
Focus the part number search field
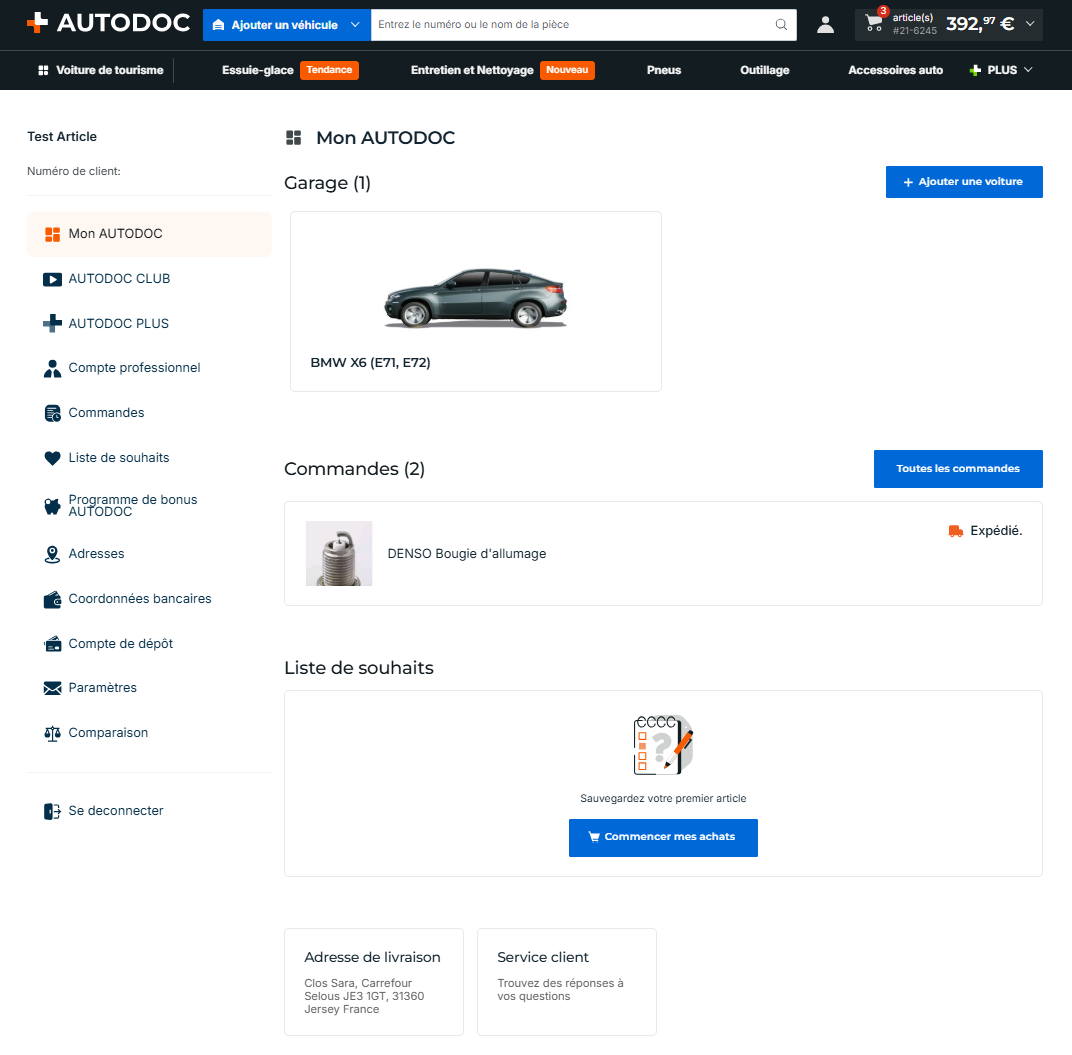pyautogui.click(x=574, y=25)
